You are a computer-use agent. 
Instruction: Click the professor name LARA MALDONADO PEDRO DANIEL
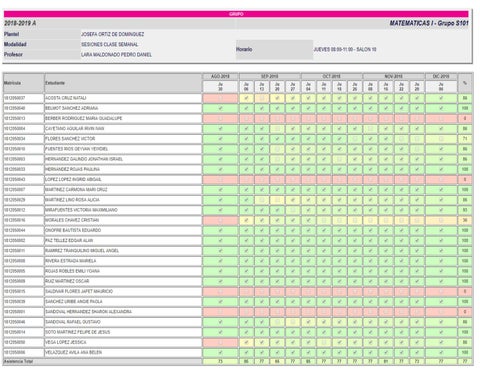(x=116, y=55)
